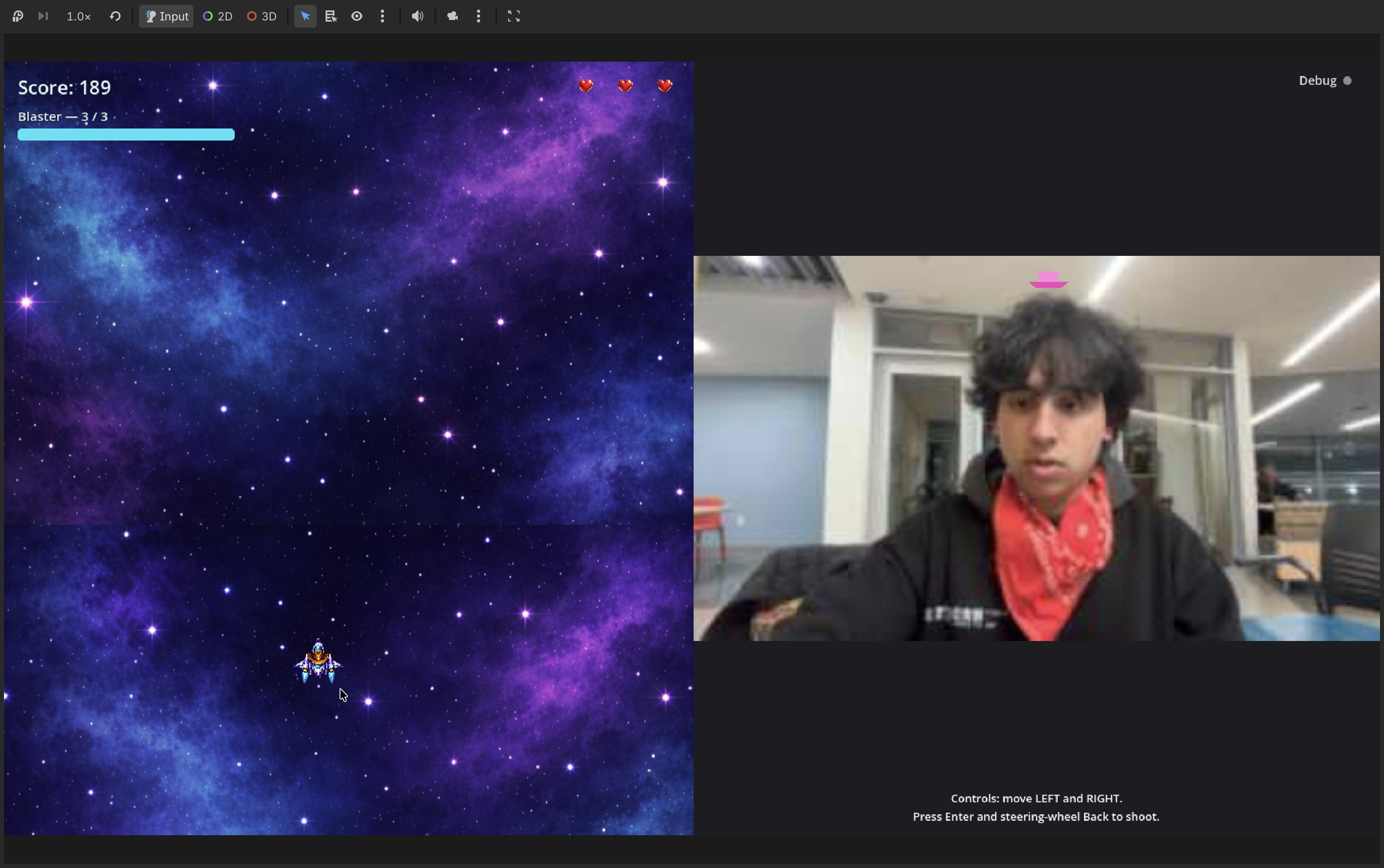Click the Score: 189 label
Viewport: 1384px width, 868px height.
(64, 88)
